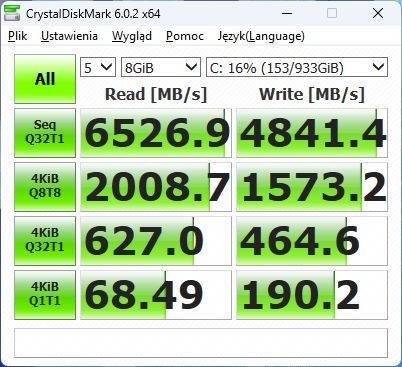Viewport: 402px width, 367px height.
Task: Expand the test count dropdown showing 5
Action: pos(98,67)
